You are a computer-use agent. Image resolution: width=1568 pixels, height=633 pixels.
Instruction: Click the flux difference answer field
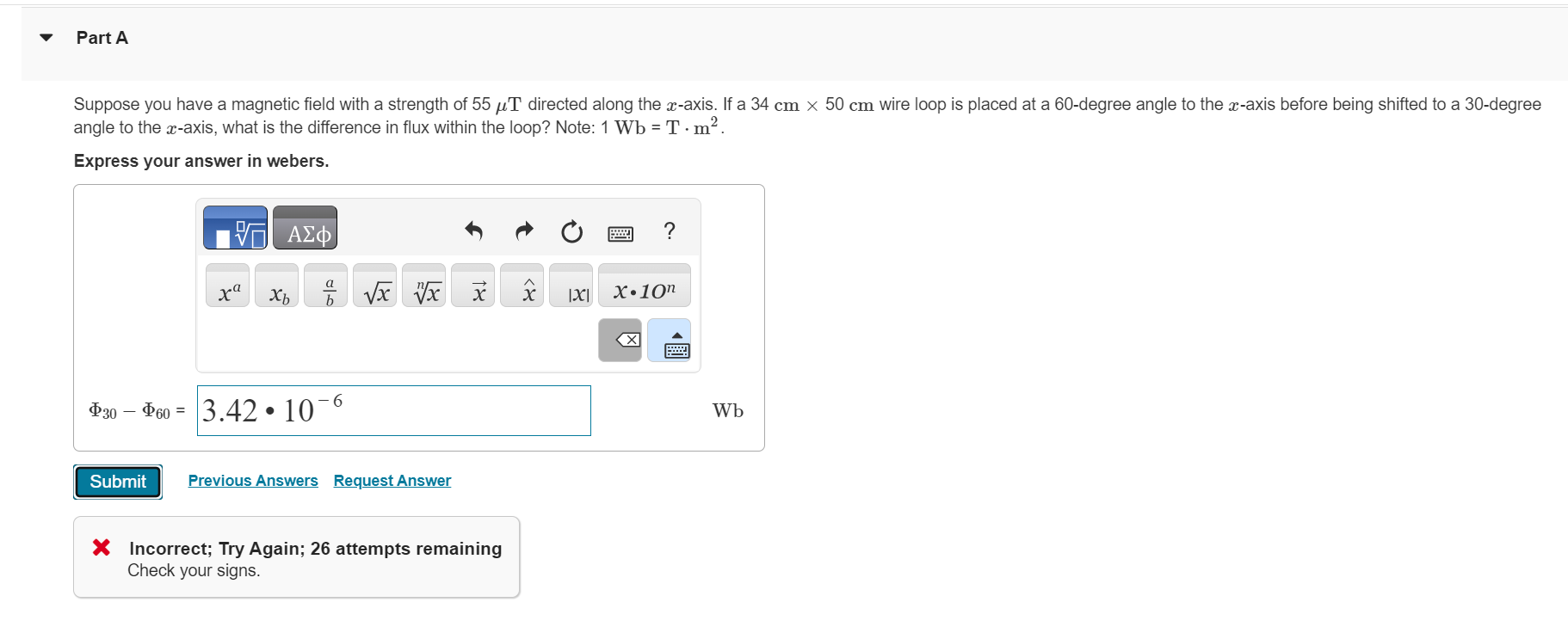394,411
